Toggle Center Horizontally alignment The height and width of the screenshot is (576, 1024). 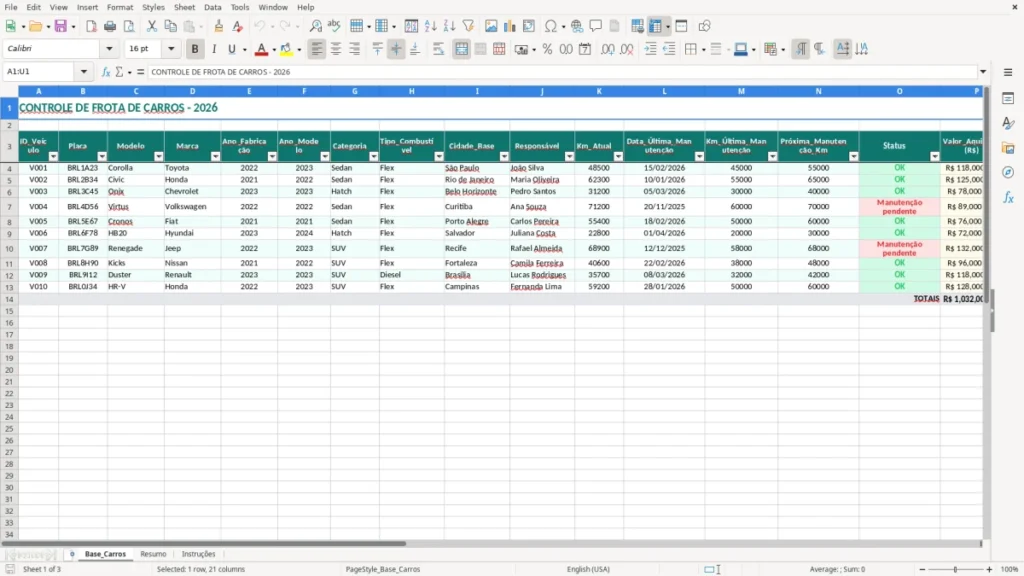click(x=336, y=49)
